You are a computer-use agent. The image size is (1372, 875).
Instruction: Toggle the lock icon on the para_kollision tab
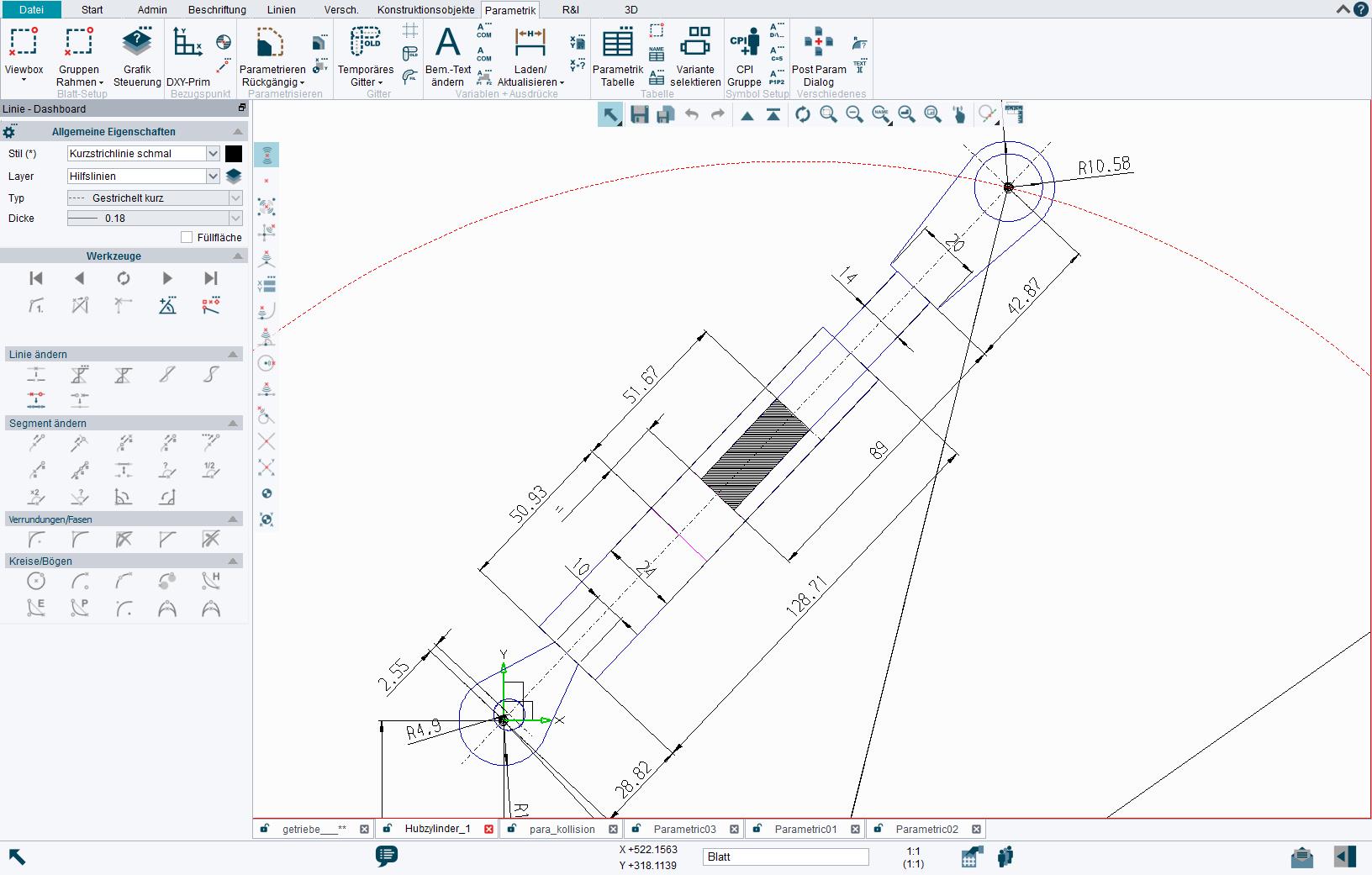(x=511, y=829)
